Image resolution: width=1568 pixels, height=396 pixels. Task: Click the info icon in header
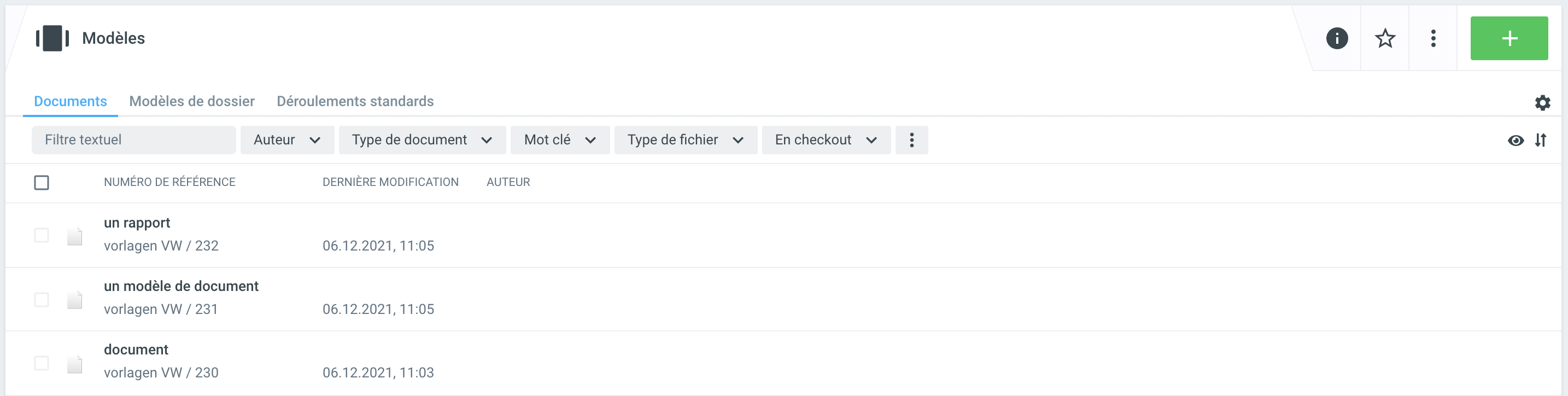pos(1337,38)
